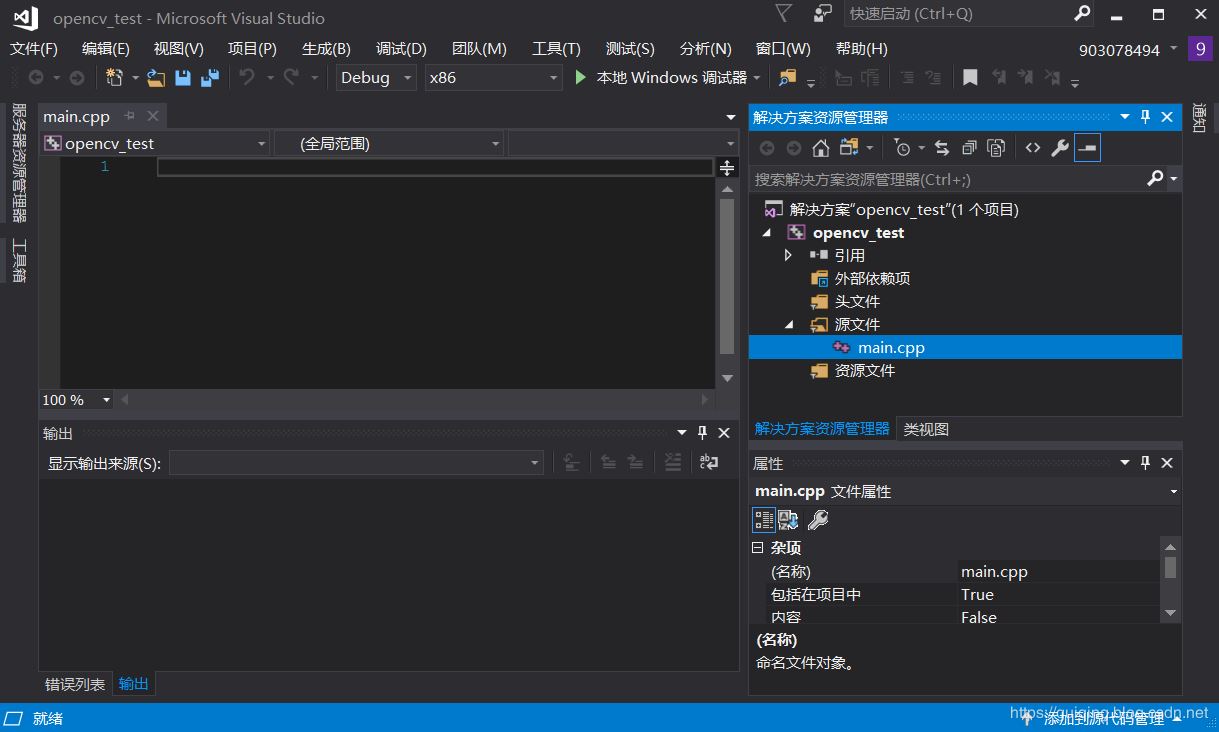Click the bookmark icon in main toolbar
The width and height of the screenshot is (1219, 732).
click(970, 77)
